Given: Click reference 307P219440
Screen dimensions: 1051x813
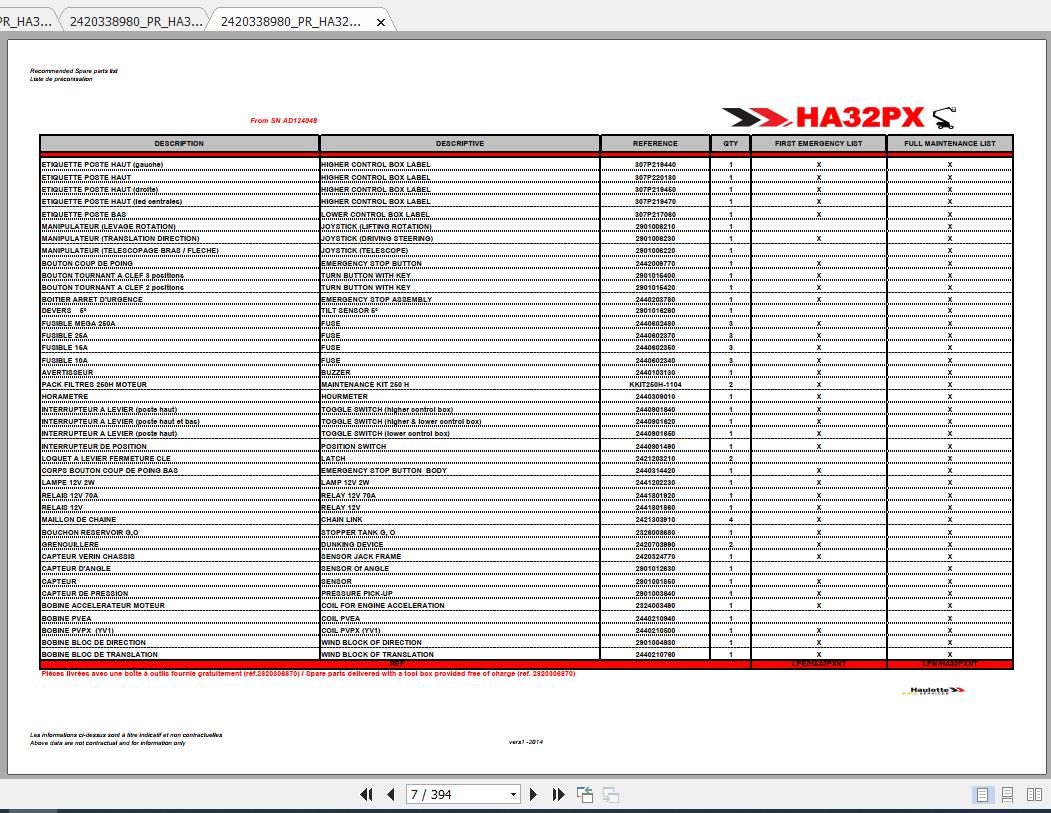Looking at the screenshot, I should coord(655,165).
